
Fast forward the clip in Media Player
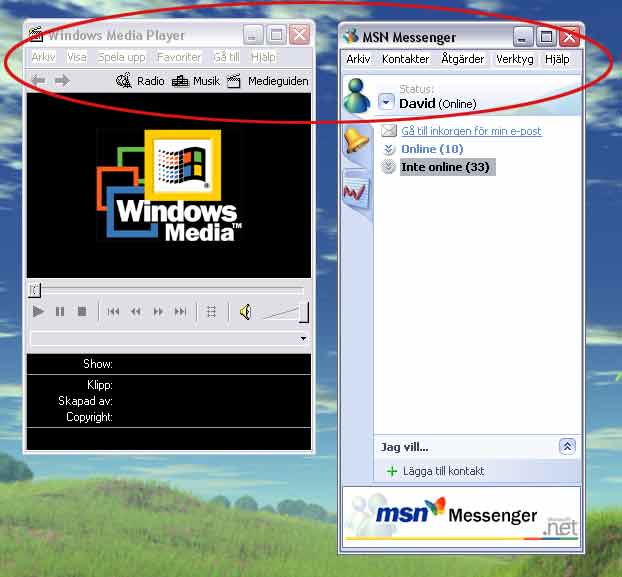[x=158, y=312]
